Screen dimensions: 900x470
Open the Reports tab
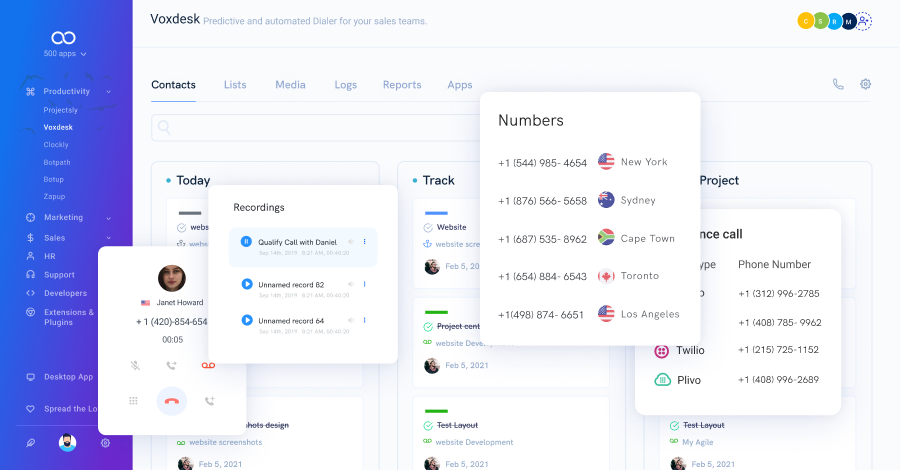pos(402,85)
